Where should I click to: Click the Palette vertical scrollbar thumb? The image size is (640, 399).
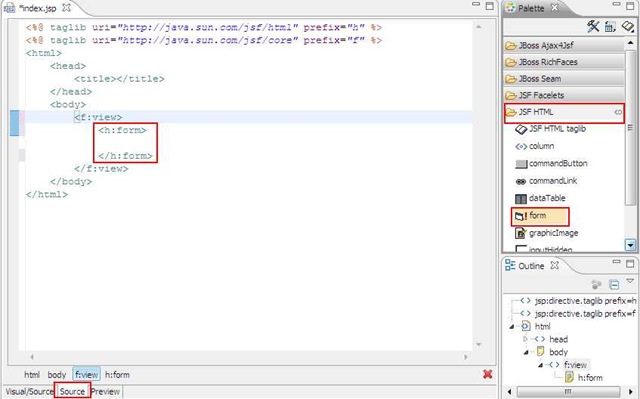click(x=631, y=128)
